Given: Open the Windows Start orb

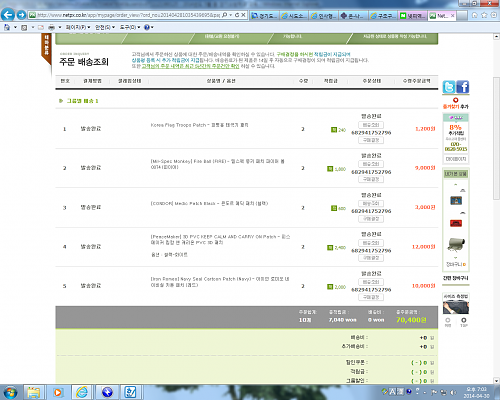Looking at the screenshot, I should click(10, 392).
